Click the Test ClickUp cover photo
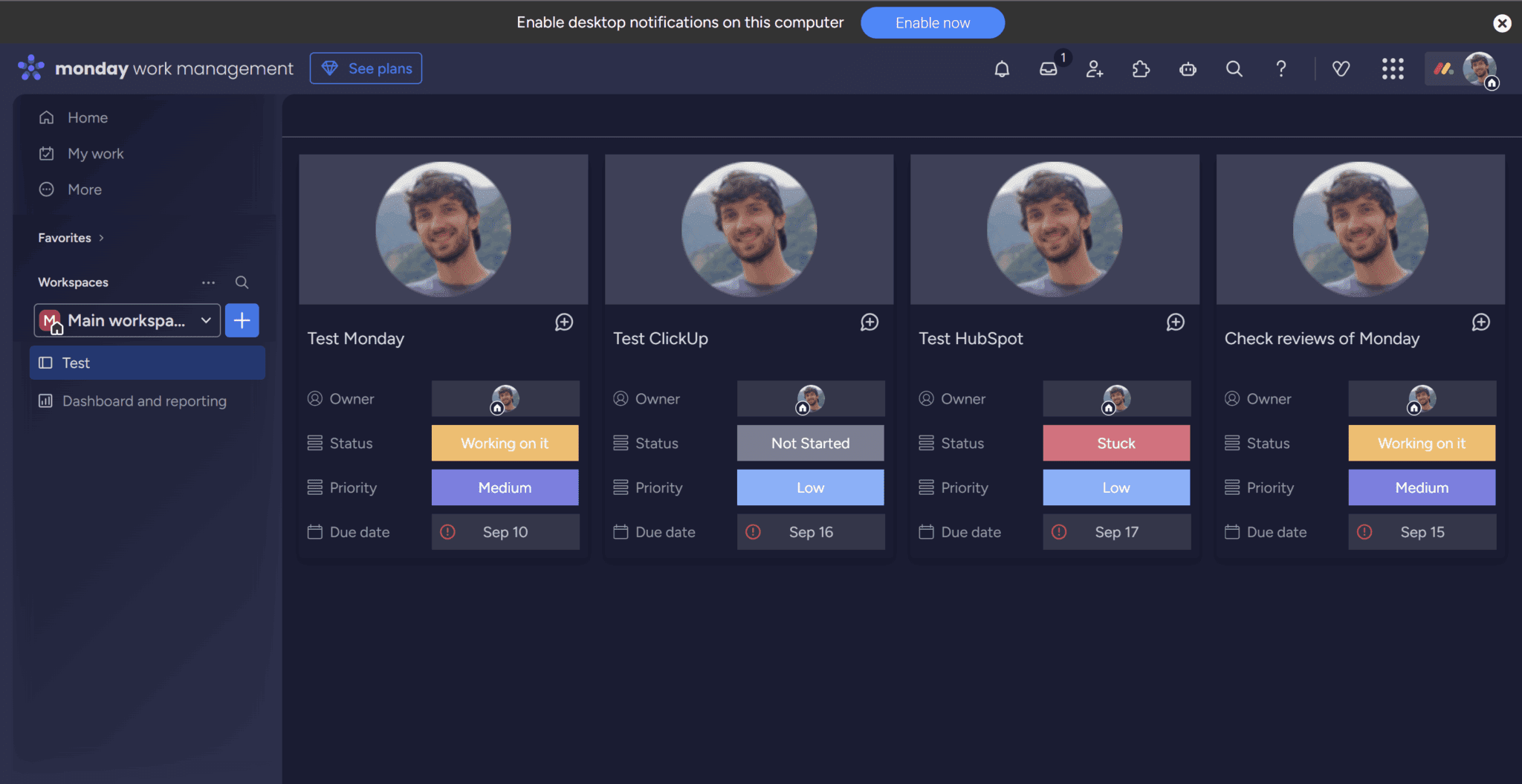 [x=749, y=230]
